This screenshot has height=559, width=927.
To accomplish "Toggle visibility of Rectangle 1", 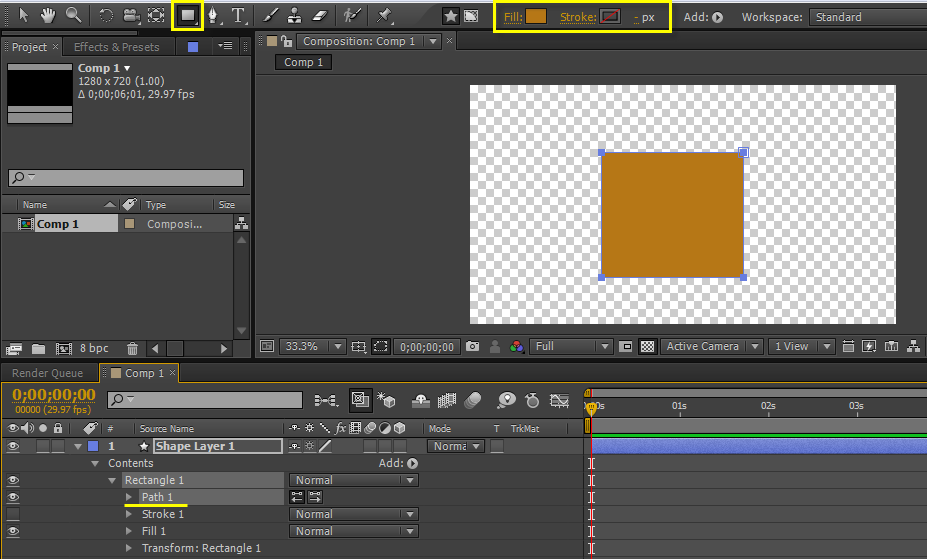I will coord(13,480).
